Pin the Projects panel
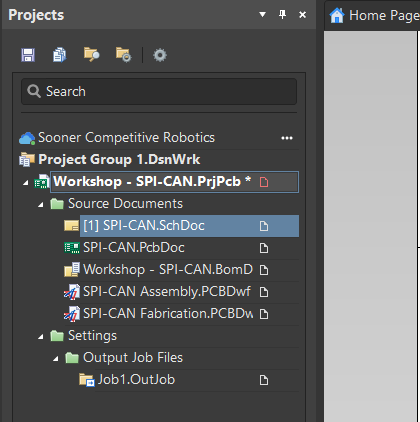The width and height of the screenshot is (420, 422). pyautogui.click(x=282, y=14)
